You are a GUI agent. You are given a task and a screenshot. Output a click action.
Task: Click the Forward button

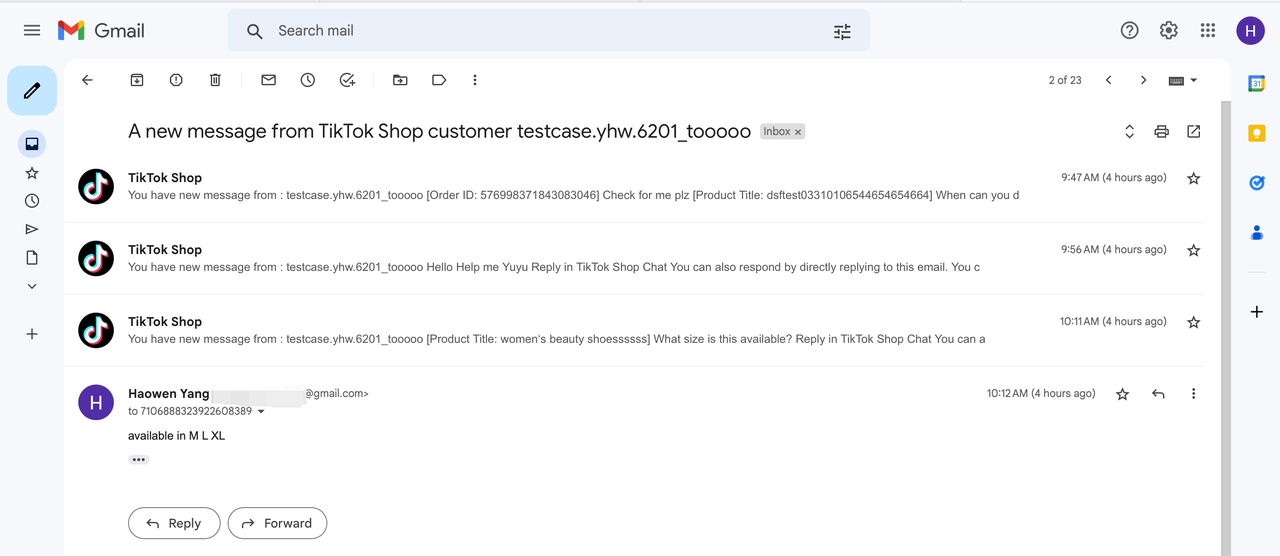point(277,523)
